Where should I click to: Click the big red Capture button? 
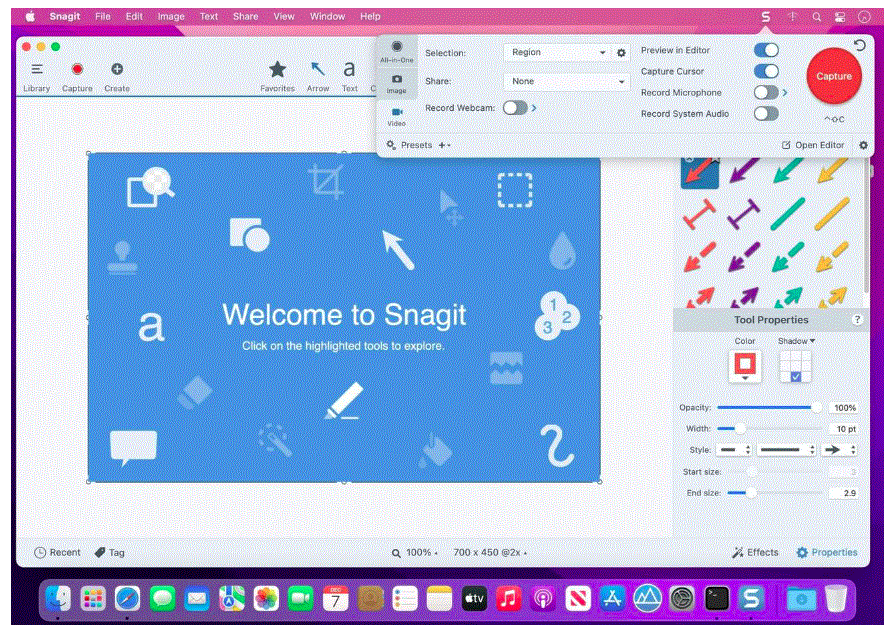833,76
